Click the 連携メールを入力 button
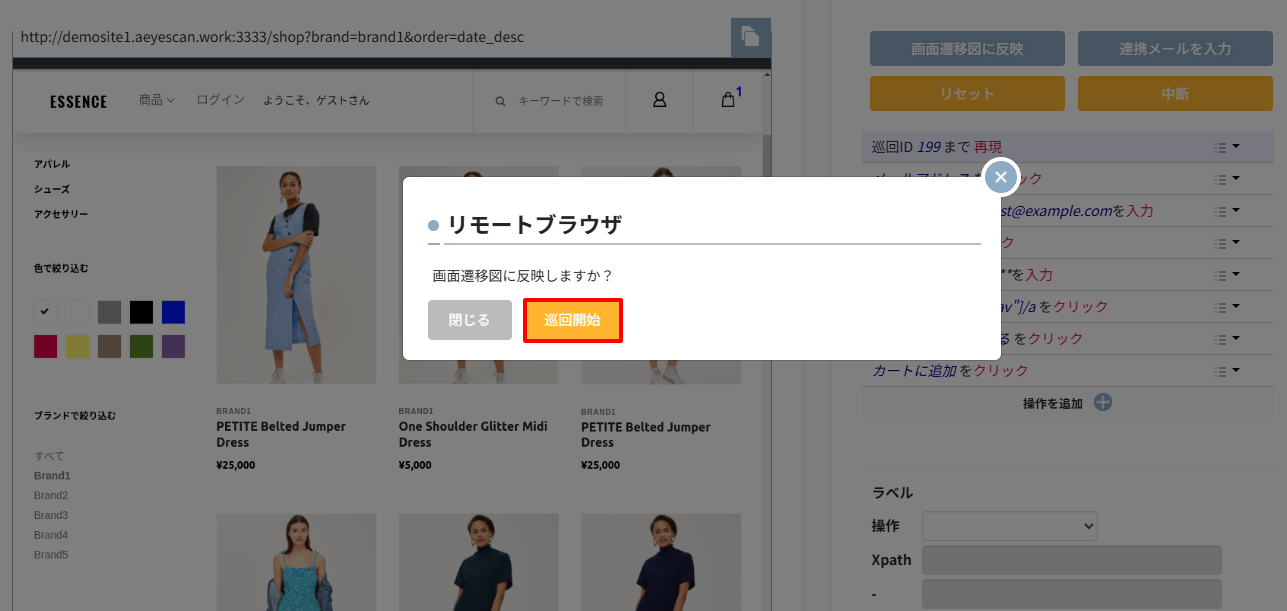This screenshot has width=1287, height=611. point(1175,48)
